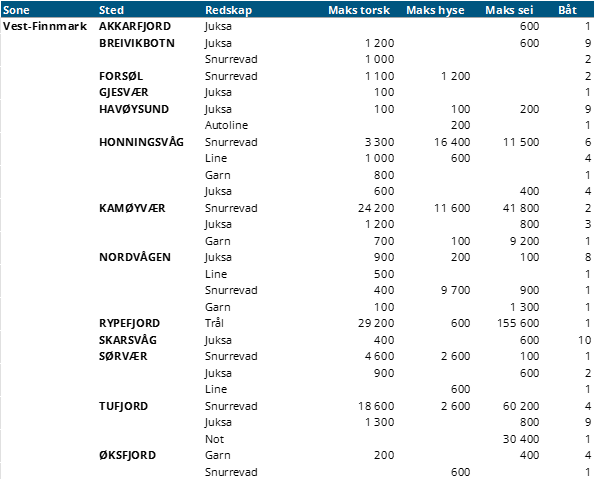The height and width of the screenshot is (480, 595).
Task: Select the 16 400 Maks hyse value
Action: pyautogui.click(x=452, y=142)
